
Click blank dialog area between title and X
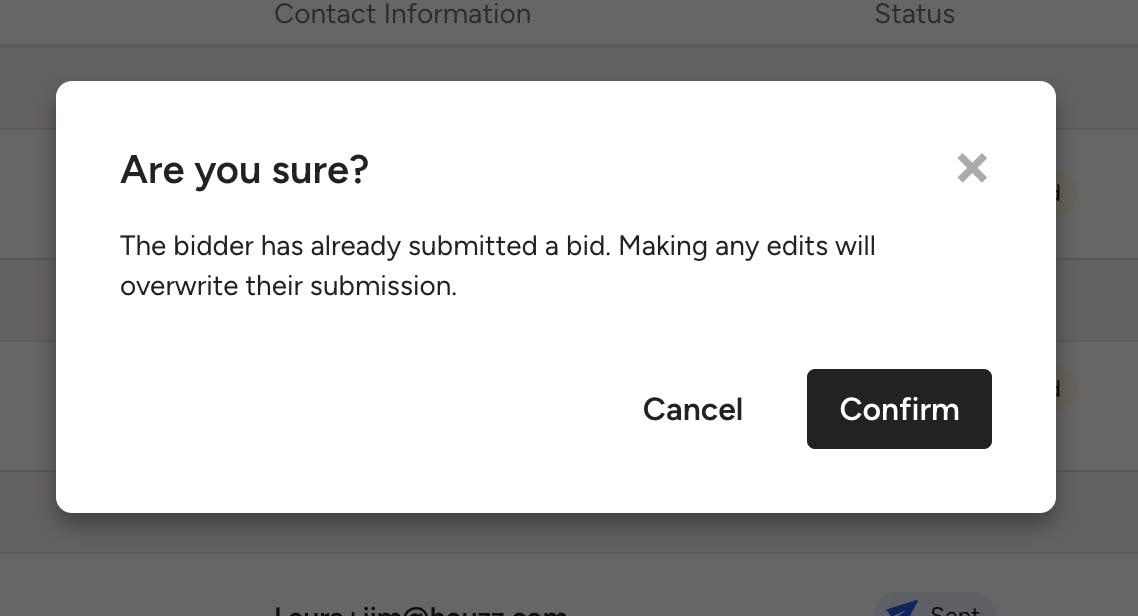pyautogui.click(x=660, y=170)
